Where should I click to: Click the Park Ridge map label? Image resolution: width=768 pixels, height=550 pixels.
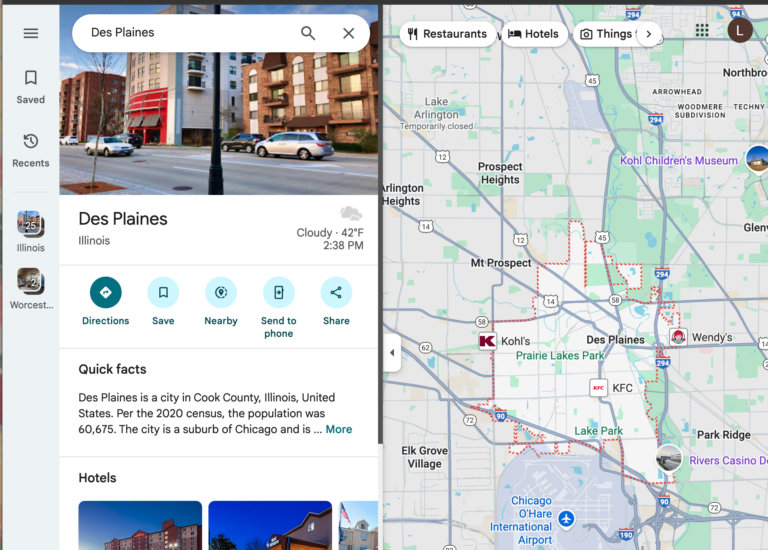pyautogui.click(x=723, y=435)
